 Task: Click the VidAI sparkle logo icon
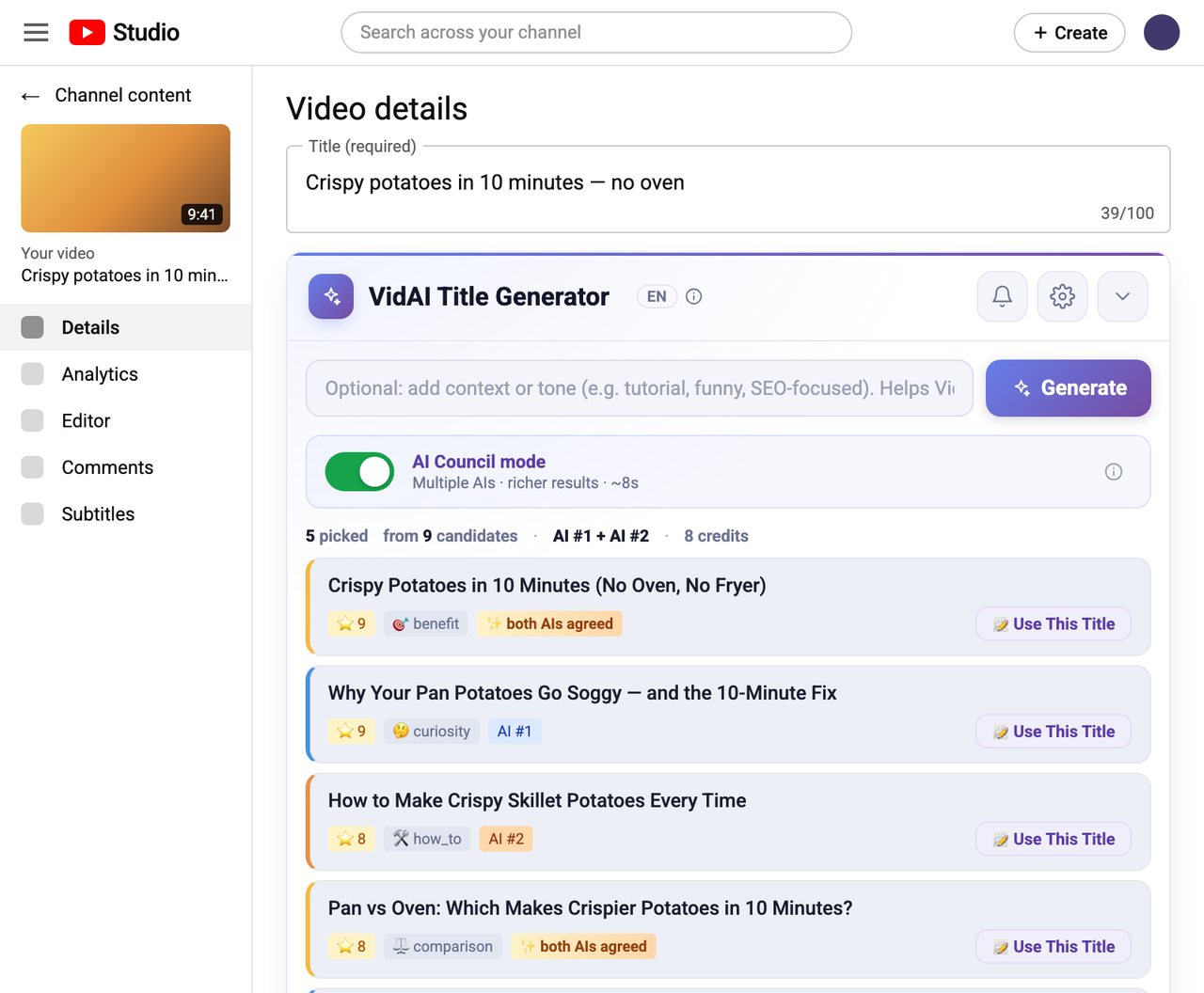tap(331, 296)
